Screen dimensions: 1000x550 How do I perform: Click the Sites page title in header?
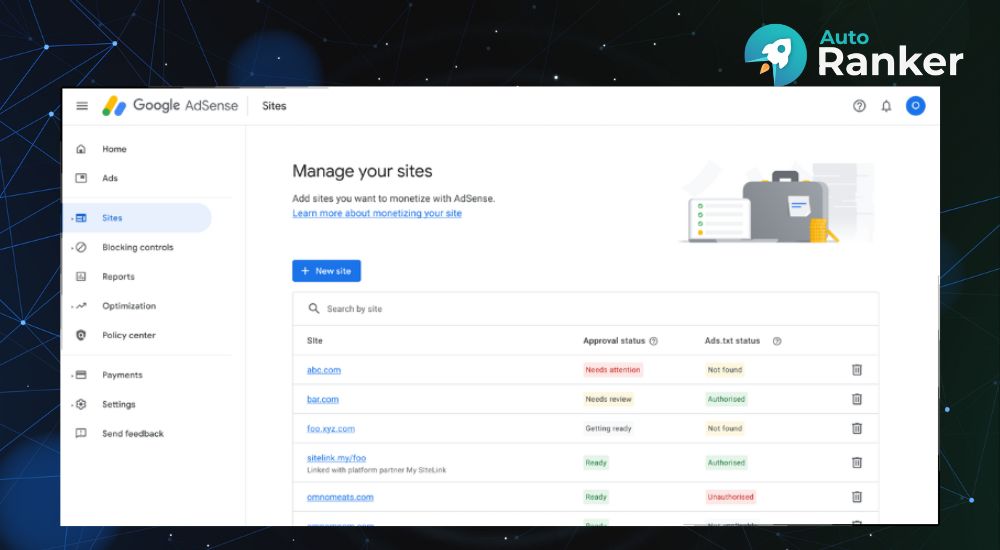(x=274, y=106)
